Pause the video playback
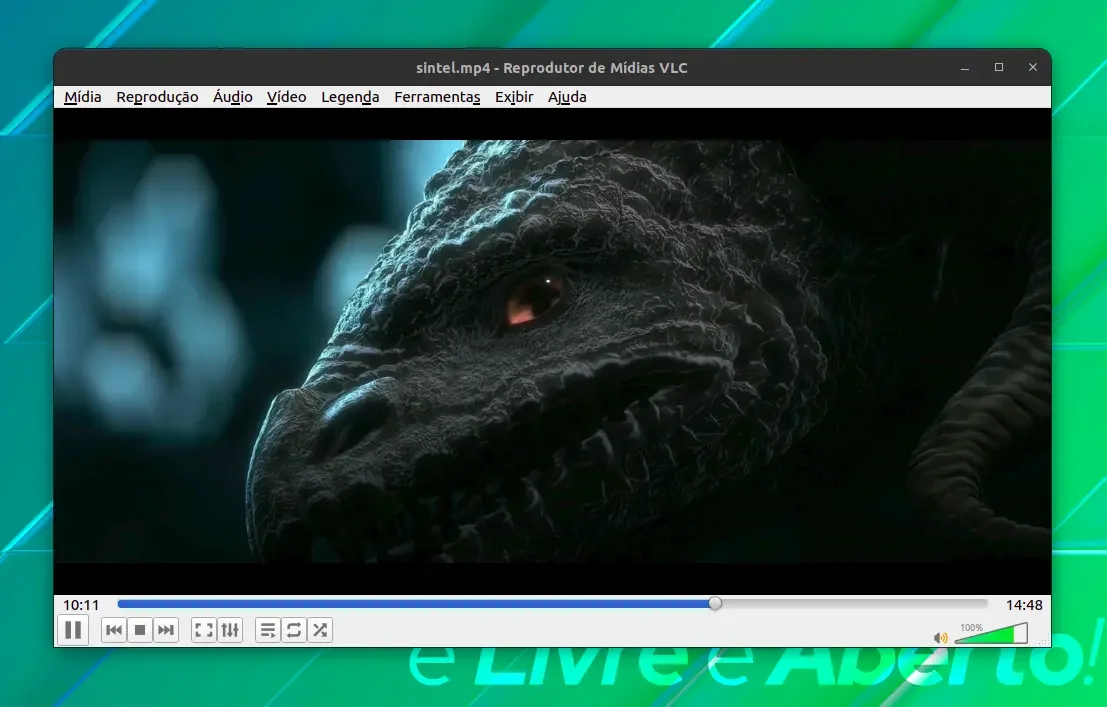This screenshot has width=1107, height=707. pyautogui.click(x=73, y=630)
